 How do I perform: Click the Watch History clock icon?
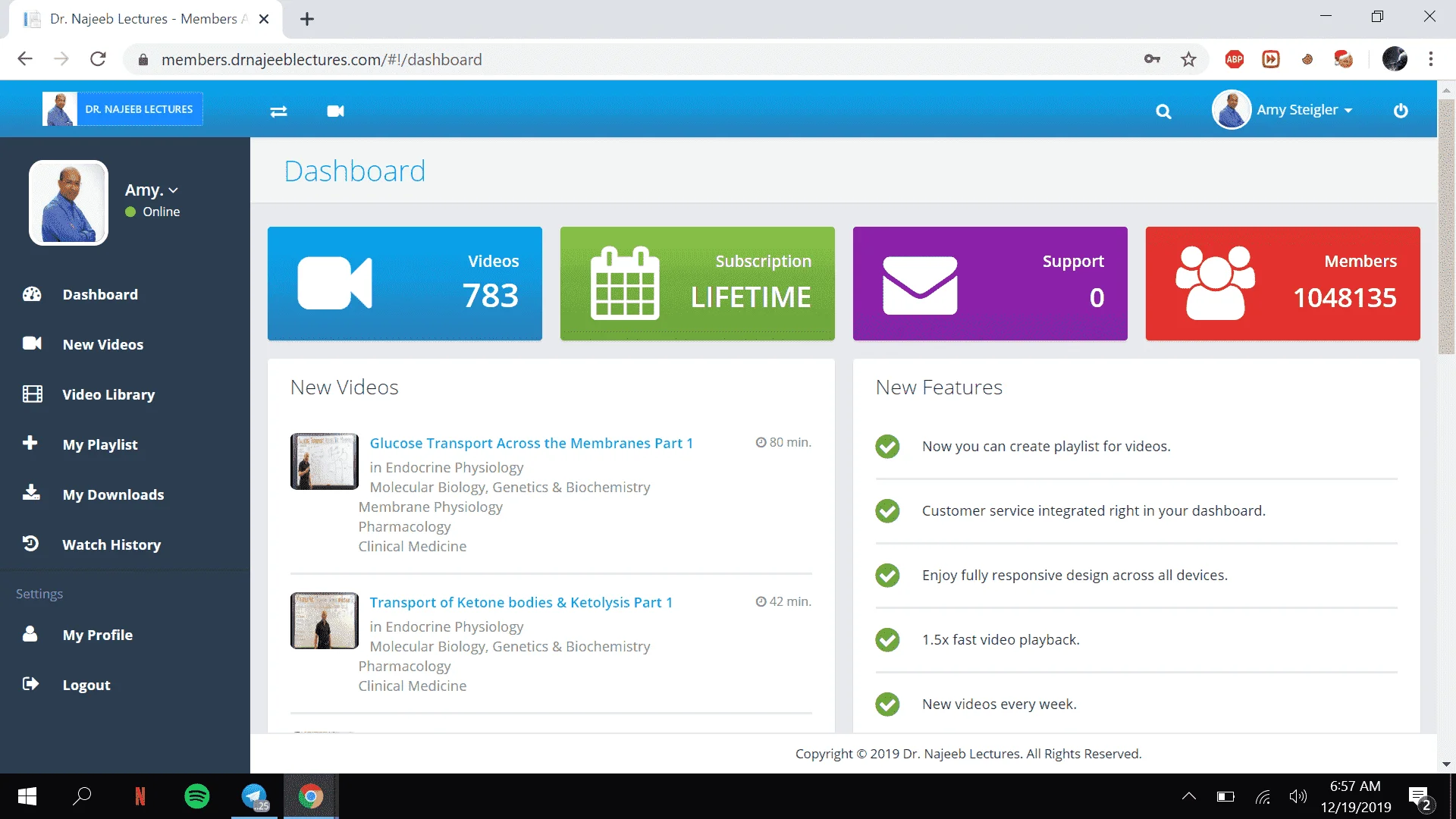pyautogui.click(x=30, y=543)
